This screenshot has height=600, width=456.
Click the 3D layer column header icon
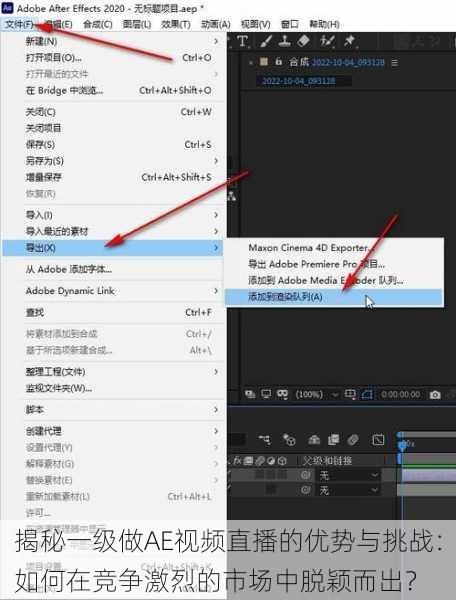(282, 461)
